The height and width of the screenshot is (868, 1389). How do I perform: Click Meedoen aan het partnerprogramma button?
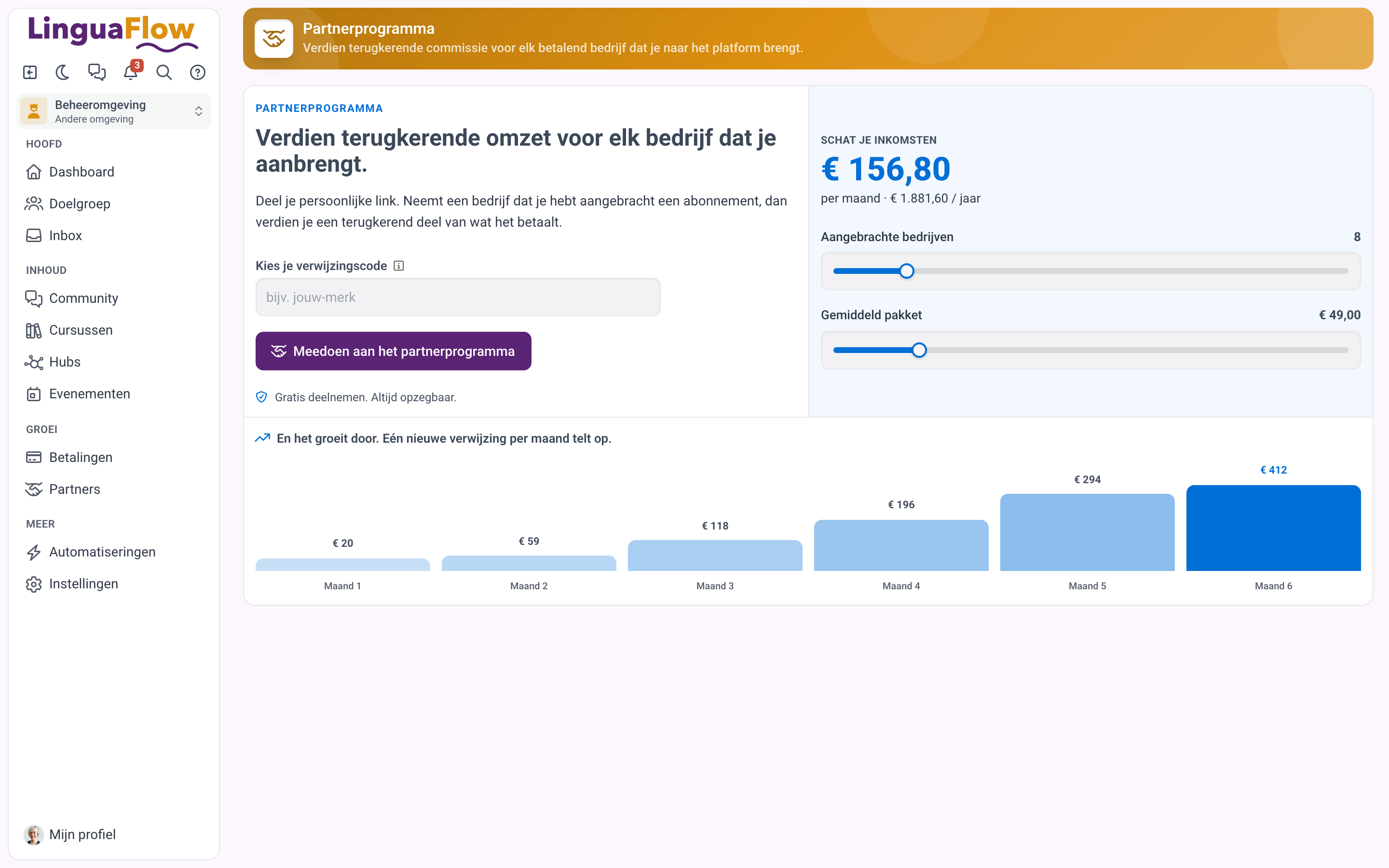pos(393,351)
